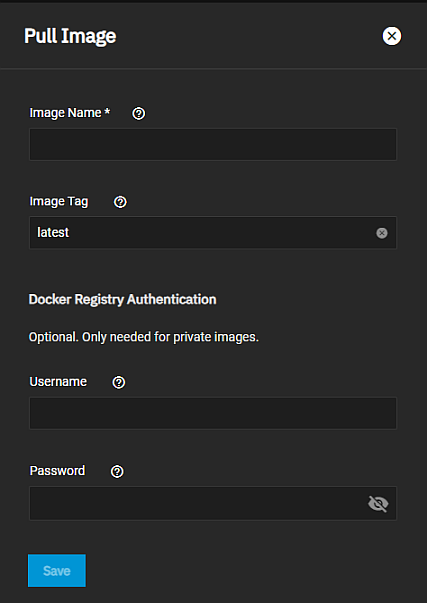
Task: Show help for the Username field
Action: [x=118, y=382]
